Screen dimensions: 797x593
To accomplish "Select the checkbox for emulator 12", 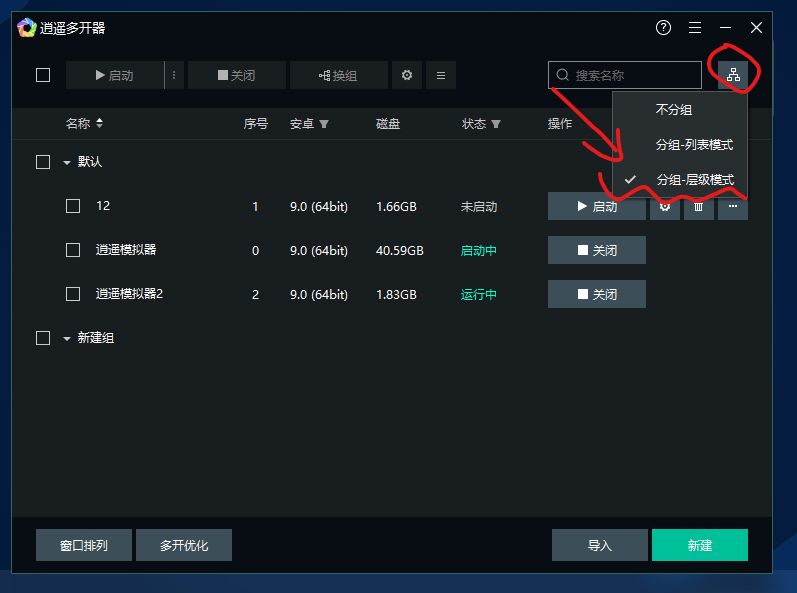I will click(73, 206).
